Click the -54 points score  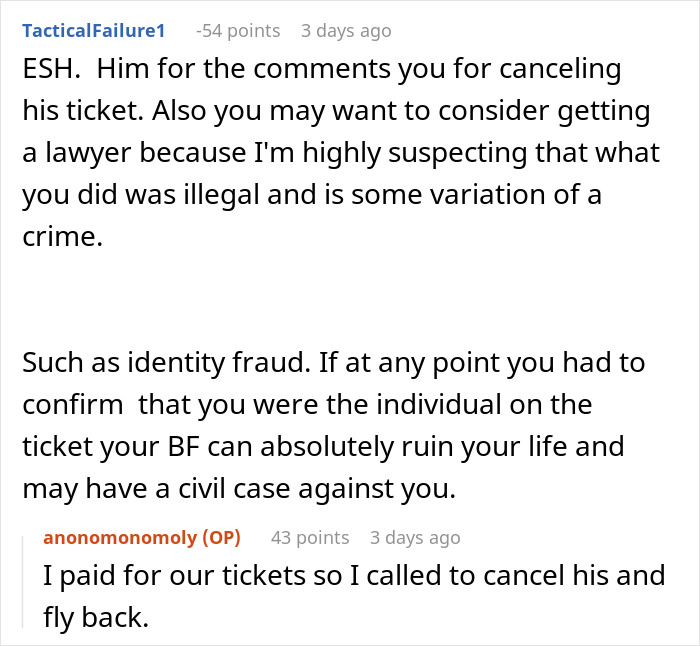click(238, 31)
